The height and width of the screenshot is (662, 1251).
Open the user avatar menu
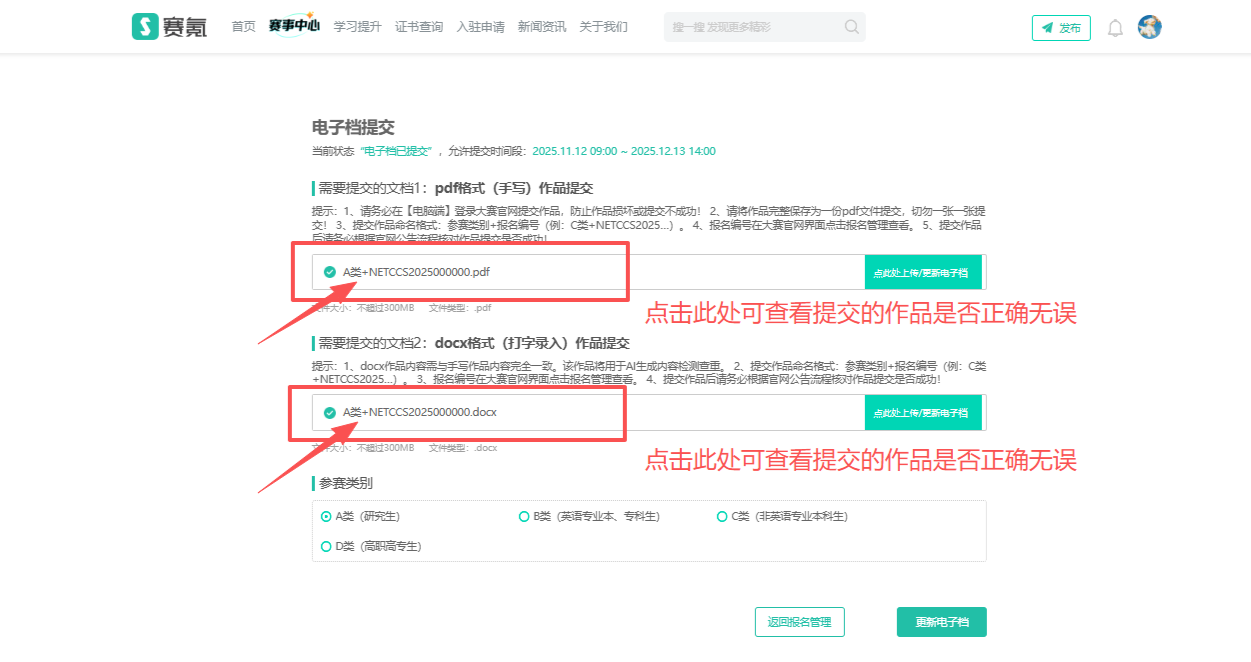pyautogui.click(x=1149, y=27)
